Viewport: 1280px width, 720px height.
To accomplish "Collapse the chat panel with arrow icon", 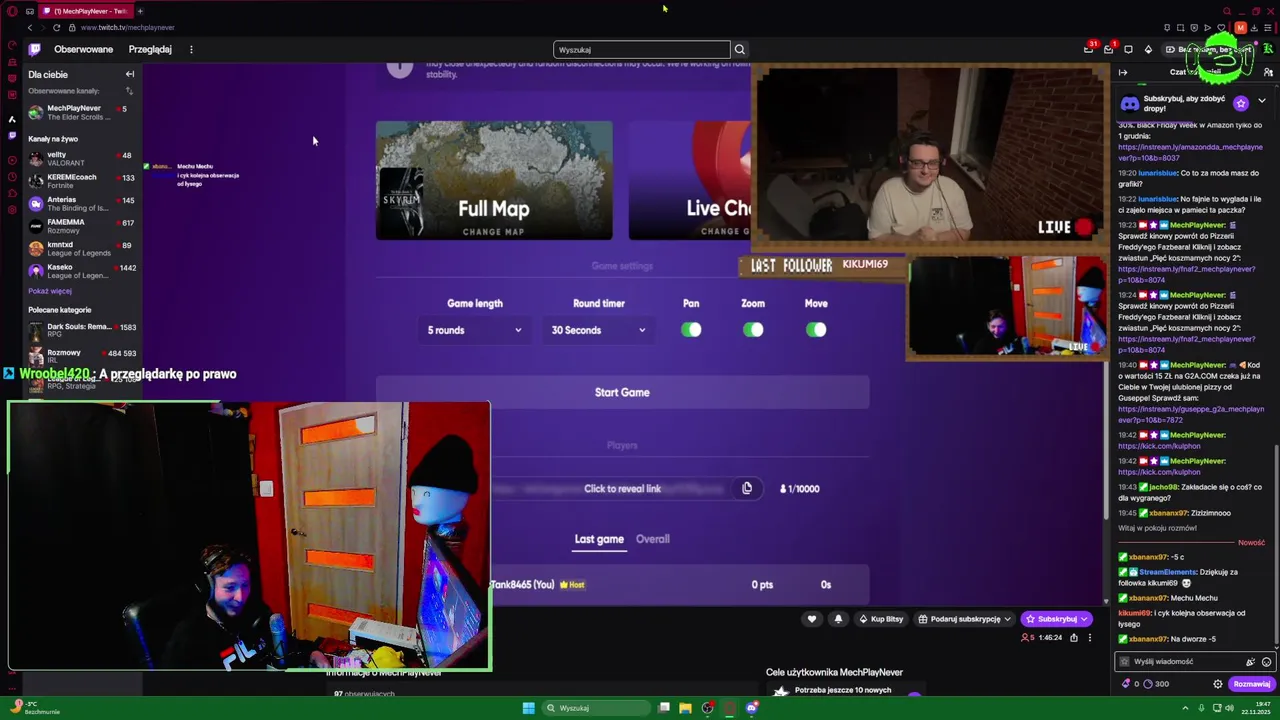I will coord(1123,72).
